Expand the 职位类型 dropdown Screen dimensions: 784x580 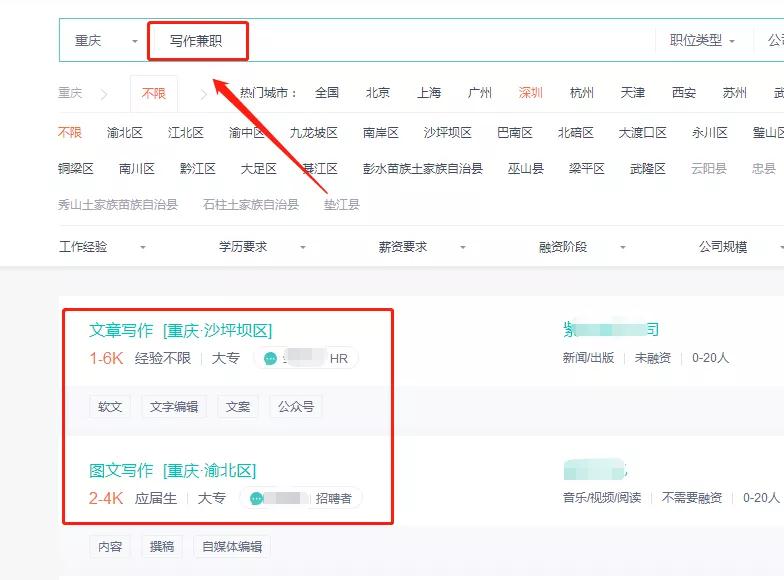coord(702,41)
